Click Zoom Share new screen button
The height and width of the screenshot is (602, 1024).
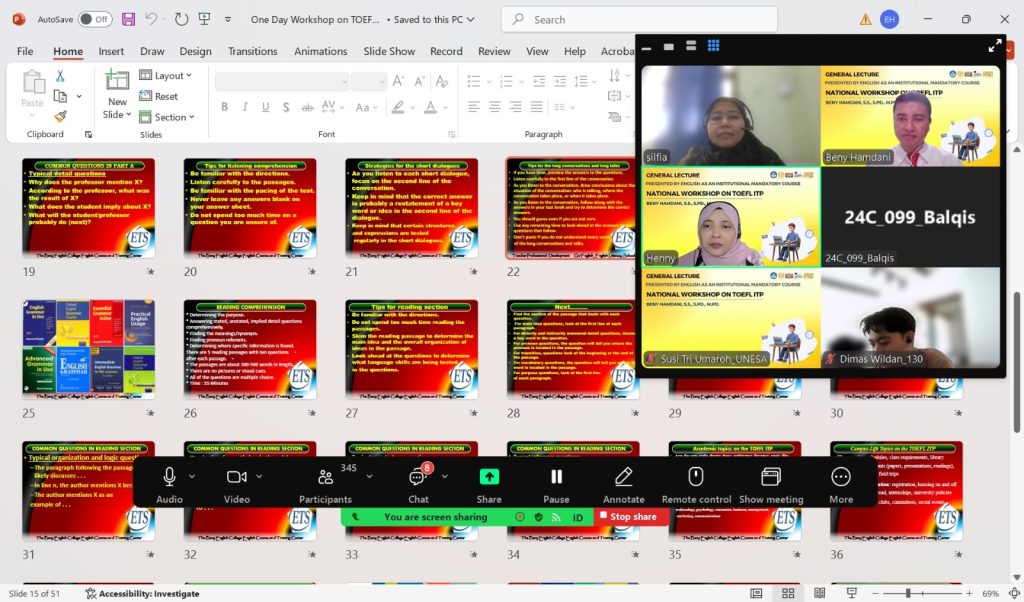tap(489, 484)
